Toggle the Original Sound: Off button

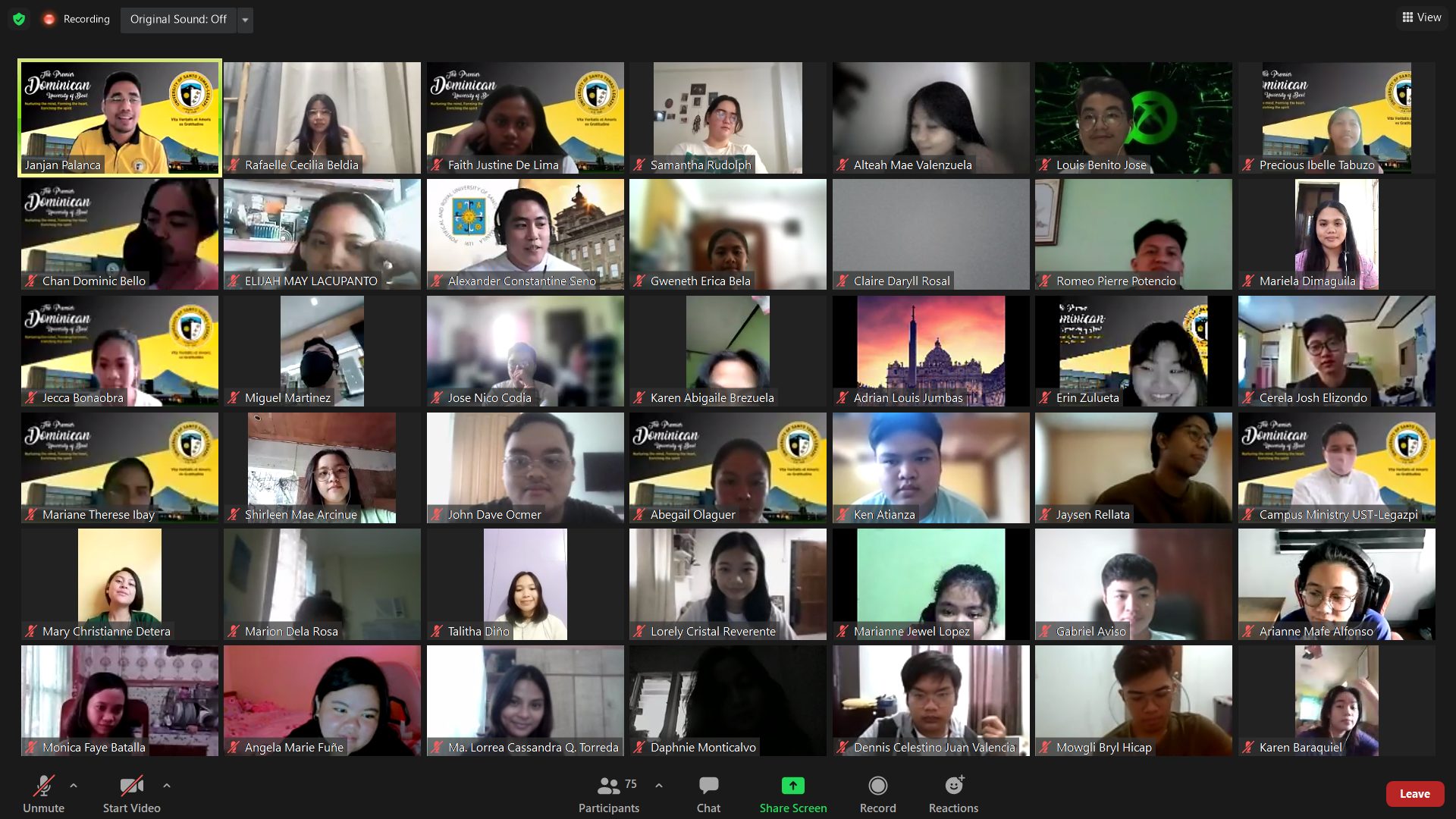(178, 19)
